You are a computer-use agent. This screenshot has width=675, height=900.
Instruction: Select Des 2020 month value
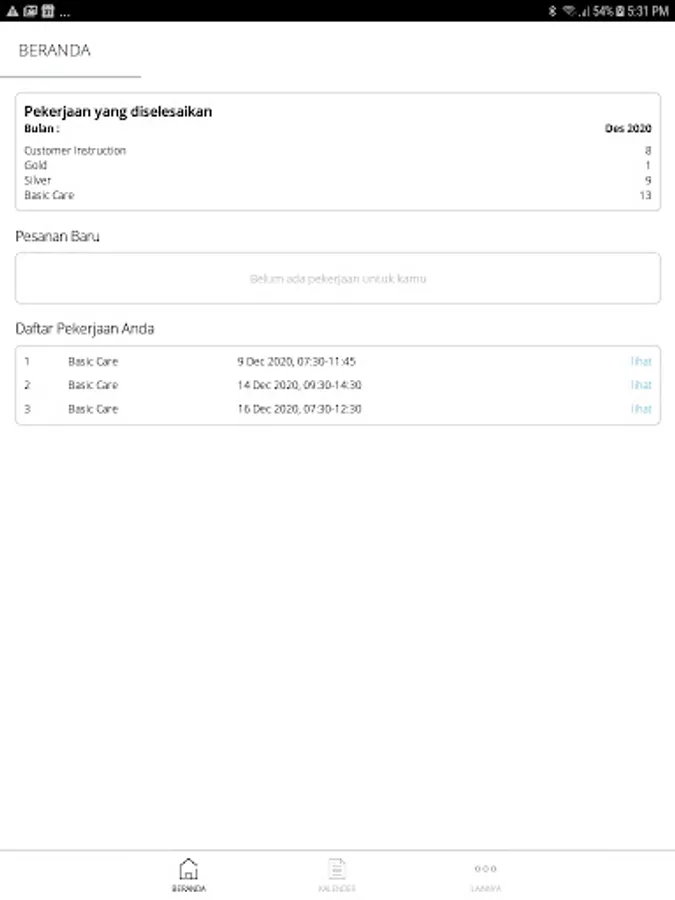628,129
